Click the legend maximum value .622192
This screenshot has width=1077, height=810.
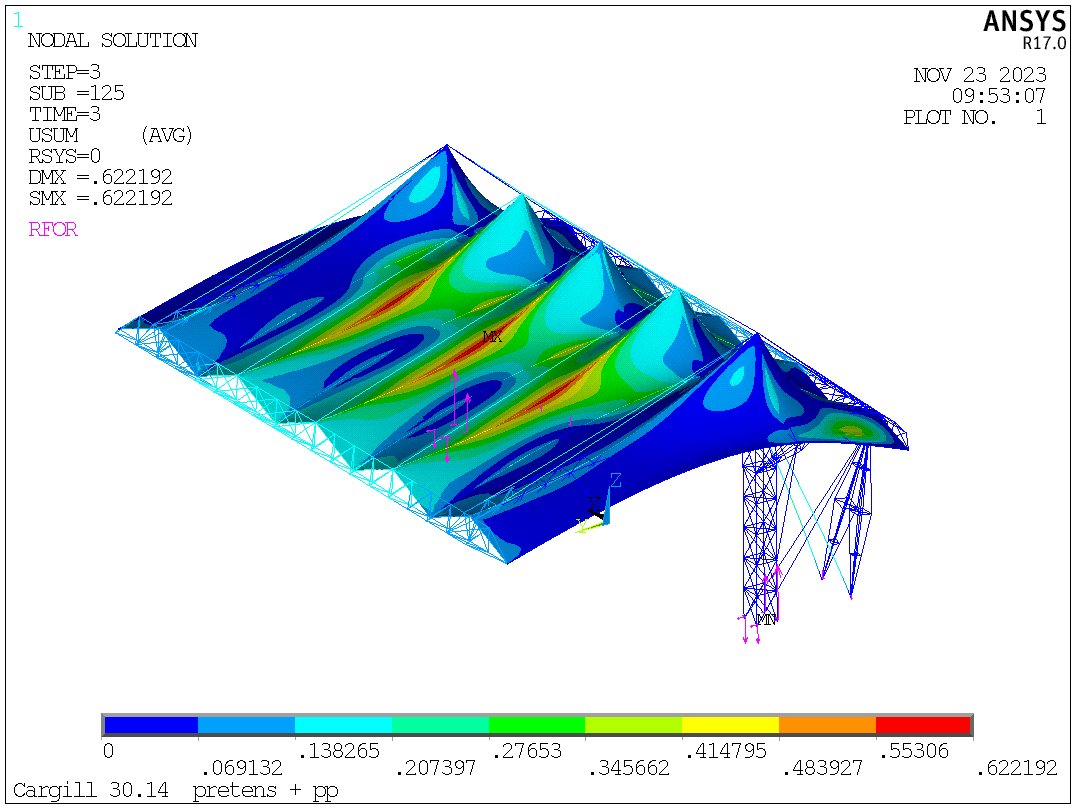1015,768
